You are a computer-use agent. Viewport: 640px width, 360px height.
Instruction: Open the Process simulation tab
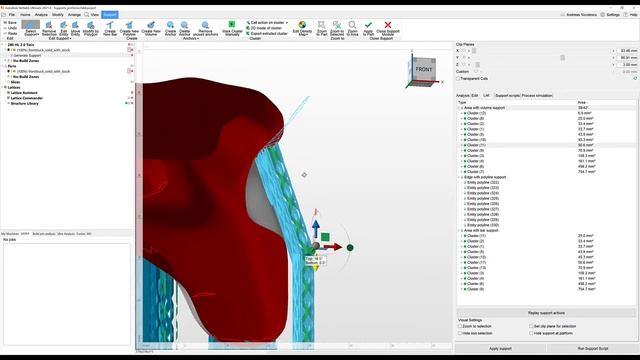[x=537, y=96]
